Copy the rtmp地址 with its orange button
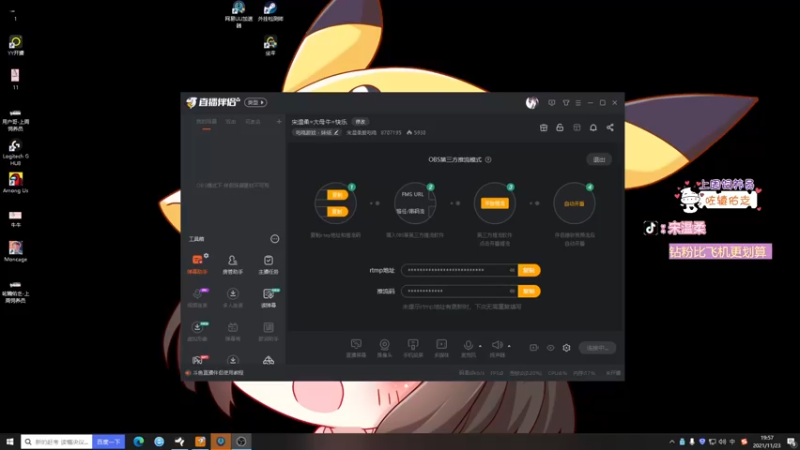Image resolution: width=800 pixels, height=450 pixels. (529, 270)
